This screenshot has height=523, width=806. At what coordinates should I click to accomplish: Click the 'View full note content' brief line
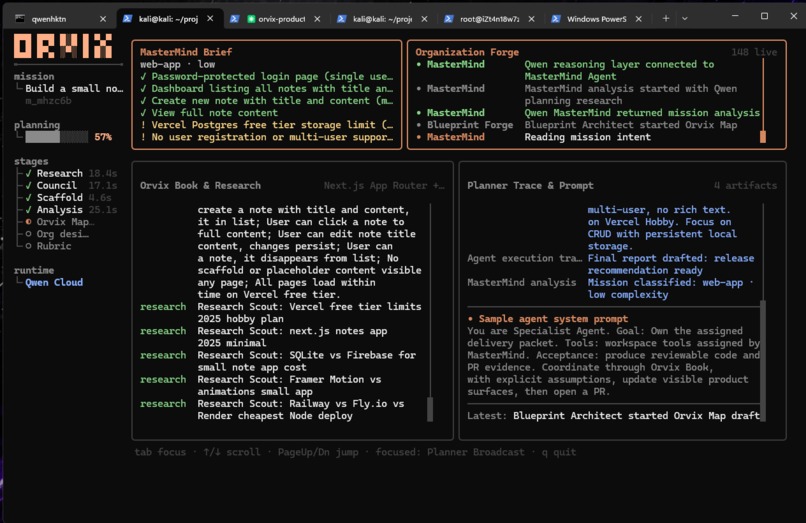[x=209, y=113]
